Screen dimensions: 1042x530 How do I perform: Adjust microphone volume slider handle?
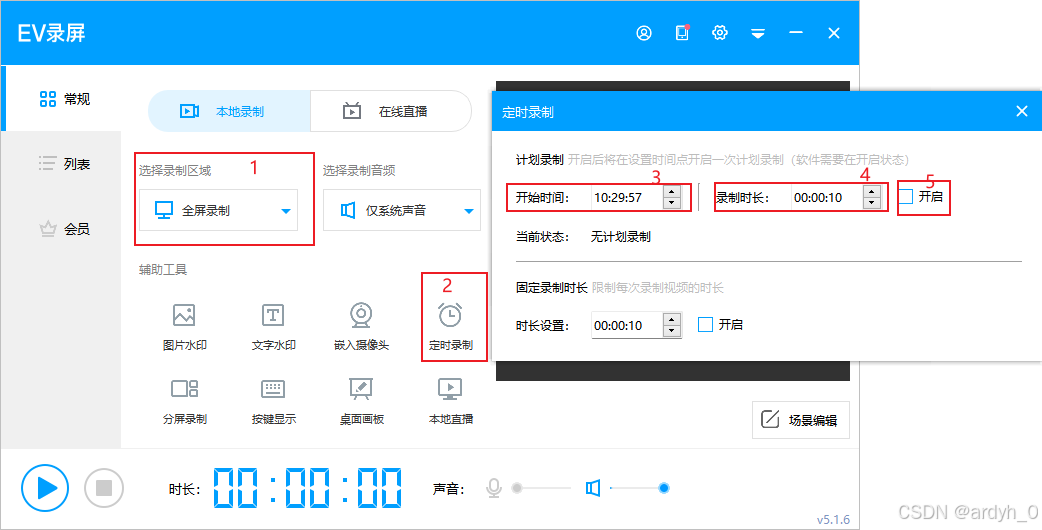[x=517, y=488]
